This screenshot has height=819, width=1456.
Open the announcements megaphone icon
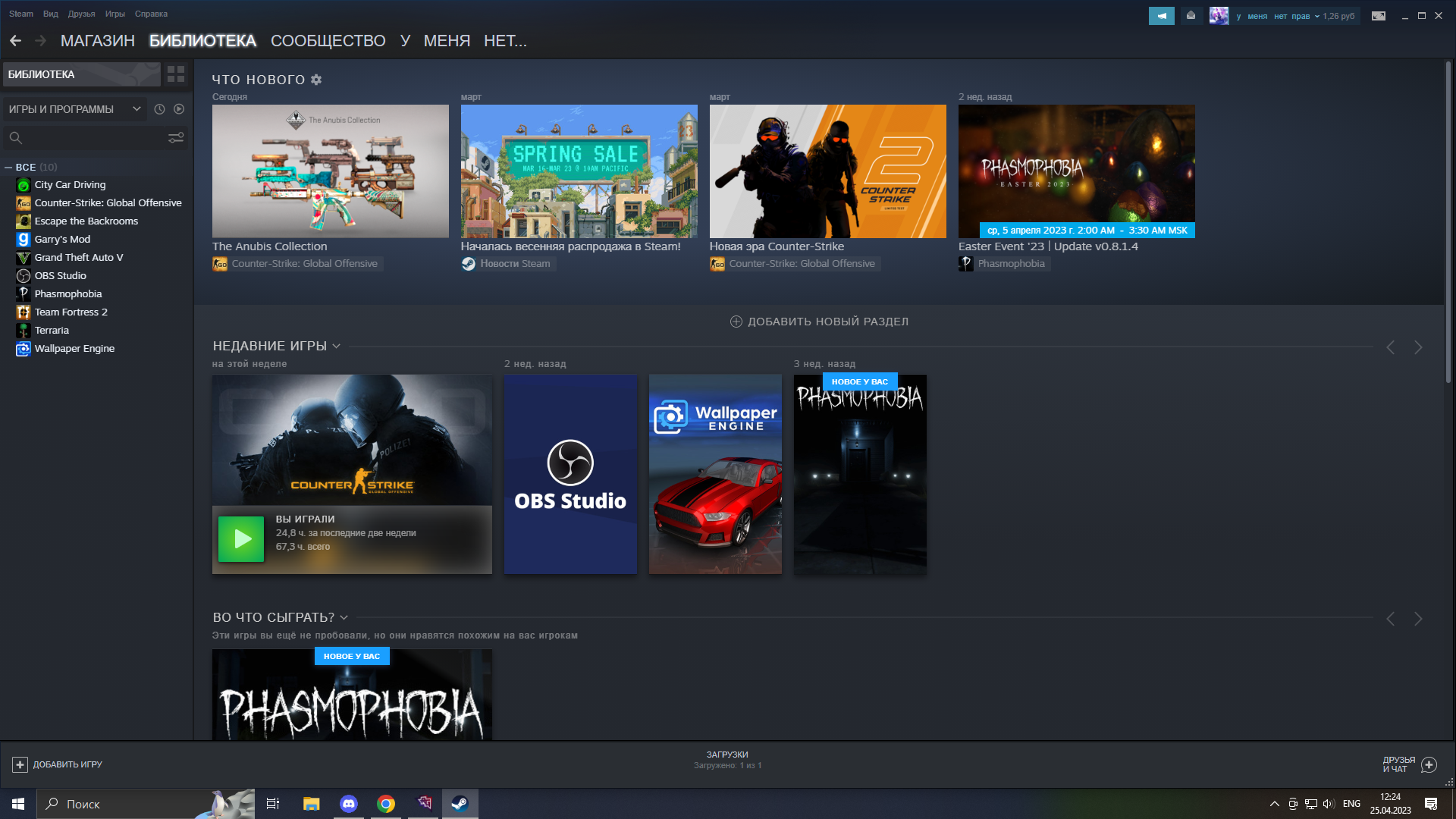[1162, 16]
